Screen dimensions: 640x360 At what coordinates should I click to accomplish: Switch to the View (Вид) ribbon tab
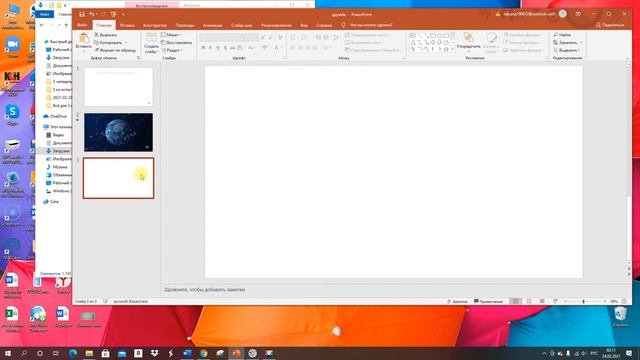point(304,25)
